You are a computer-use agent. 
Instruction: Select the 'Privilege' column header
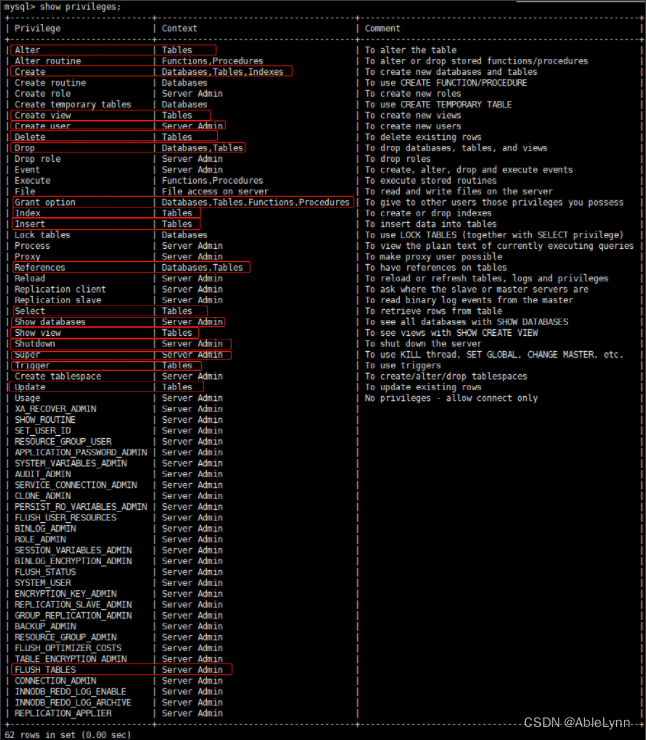[x=37, y=28]
